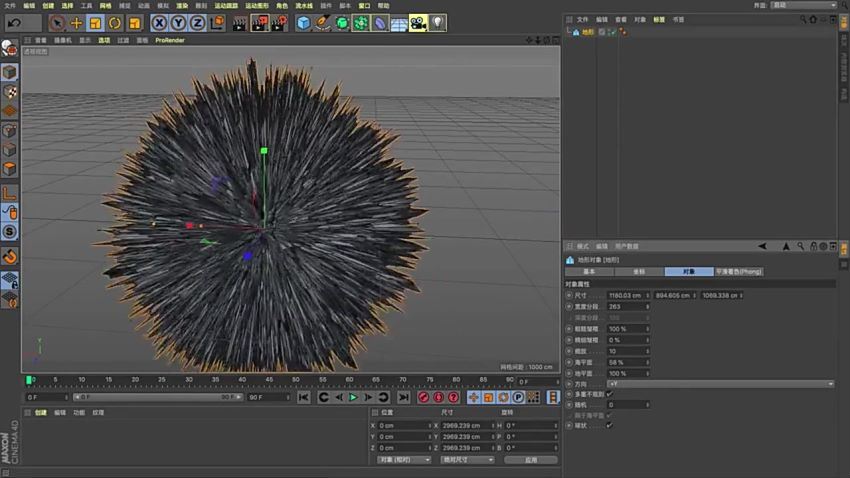850x478 pixels.
Task: Switch to the 基本 attributes tab
Action: (x=589, y=272)
